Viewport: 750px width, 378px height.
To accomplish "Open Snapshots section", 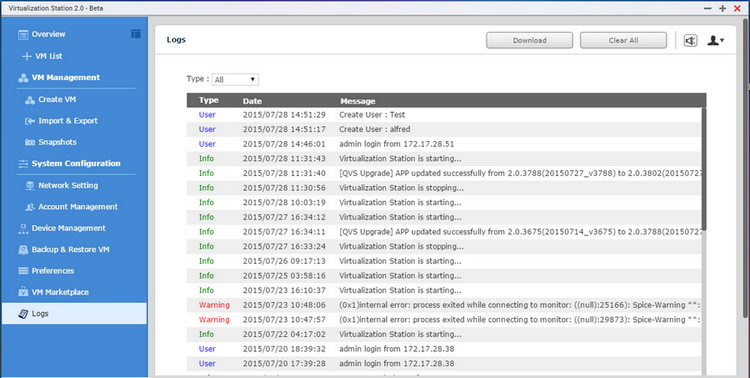I will click(57, 143).
